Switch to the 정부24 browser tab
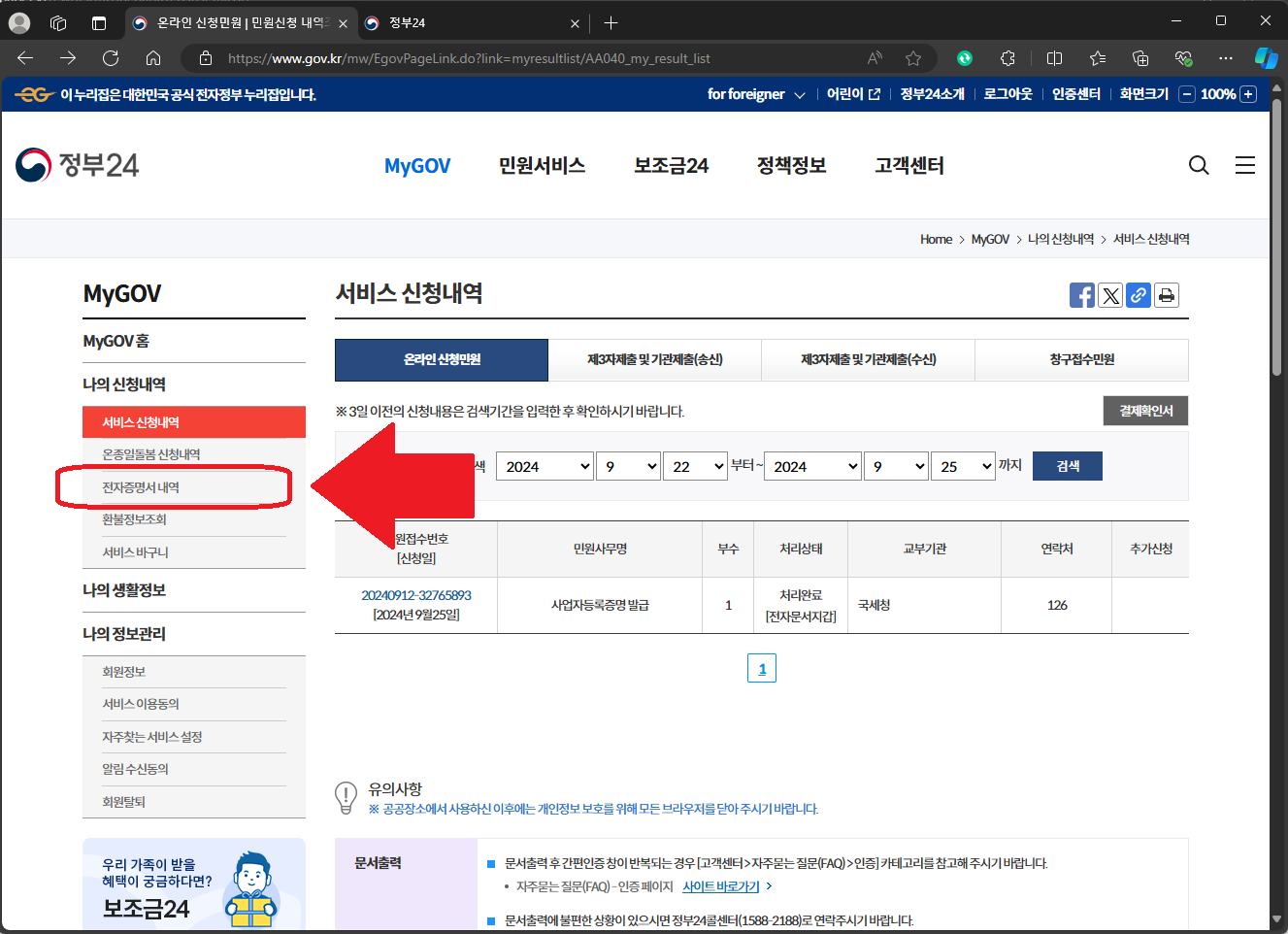Image resolution: width=1288 pixels, height=934 pixels. [x=471, y=22]
